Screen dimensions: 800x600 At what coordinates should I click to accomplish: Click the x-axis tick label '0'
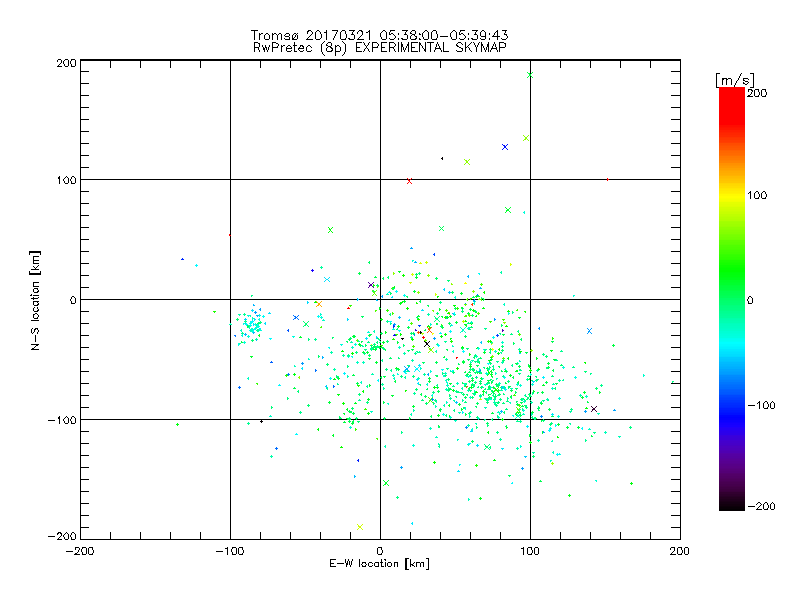click(380, 551)
